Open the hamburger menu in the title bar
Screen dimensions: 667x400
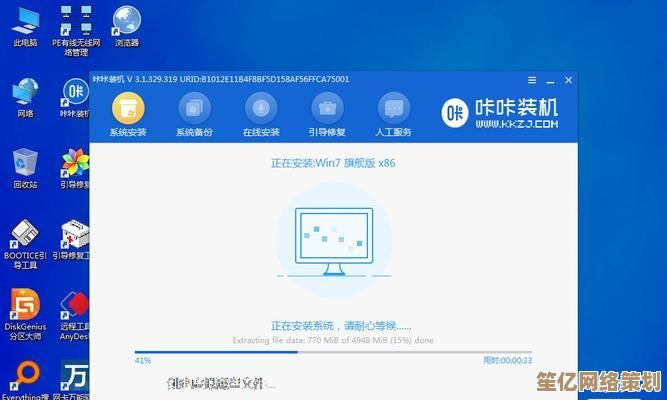coord(532,80)
